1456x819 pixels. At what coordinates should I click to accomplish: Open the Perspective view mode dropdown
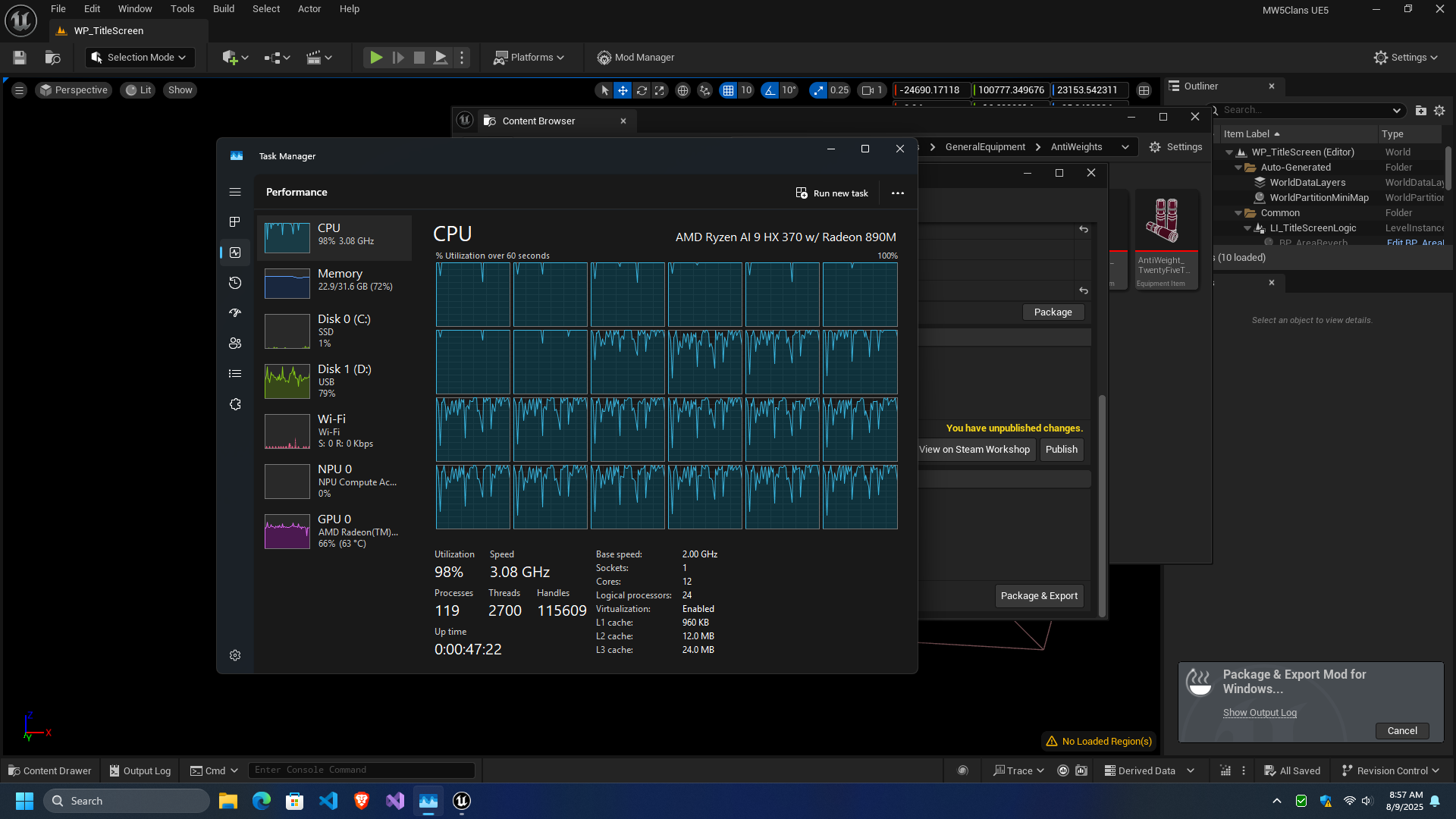pyautogui.click(x=74, y=90)
